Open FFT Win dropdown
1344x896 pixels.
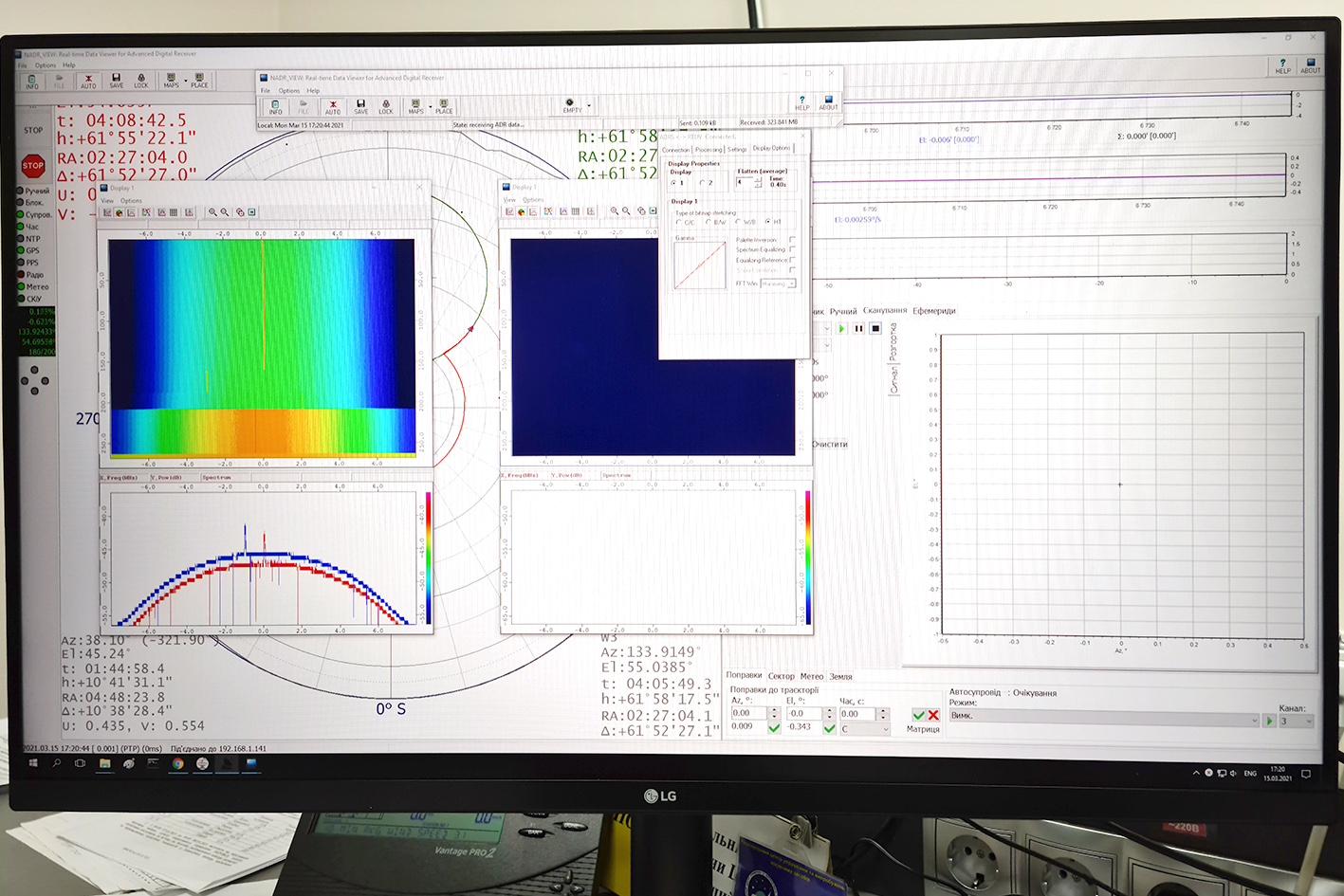click(x=778, y=283)
